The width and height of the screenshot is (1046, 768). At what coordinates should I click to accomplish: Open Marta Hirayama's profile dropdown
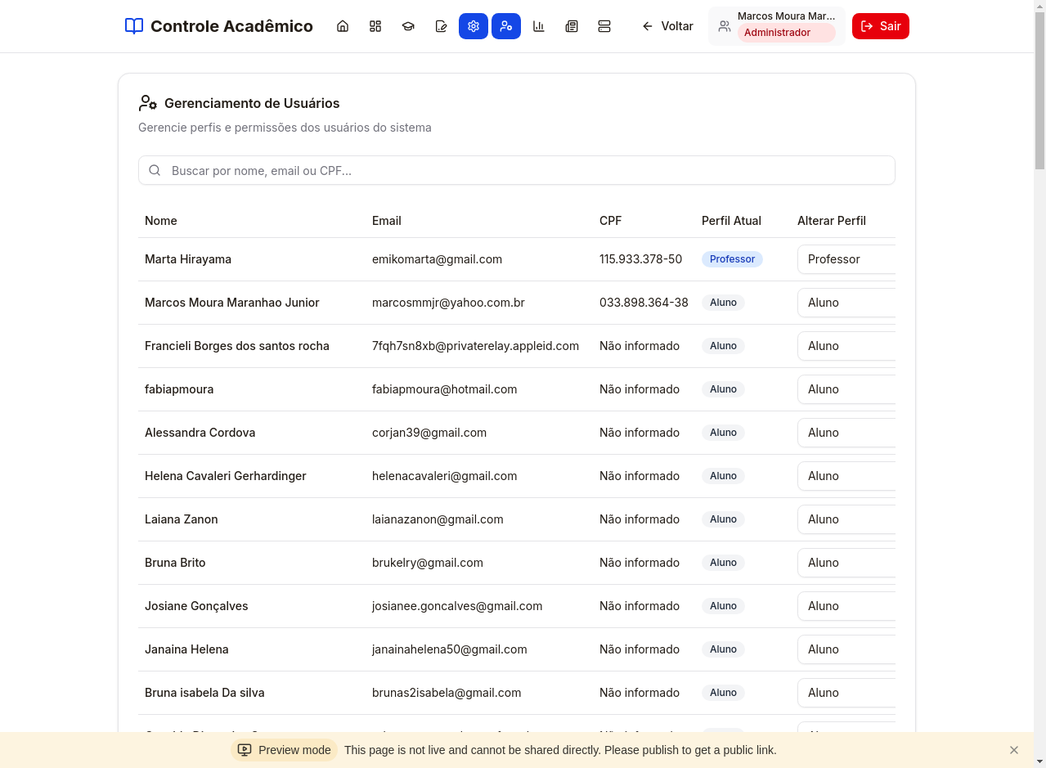[846, 259]
